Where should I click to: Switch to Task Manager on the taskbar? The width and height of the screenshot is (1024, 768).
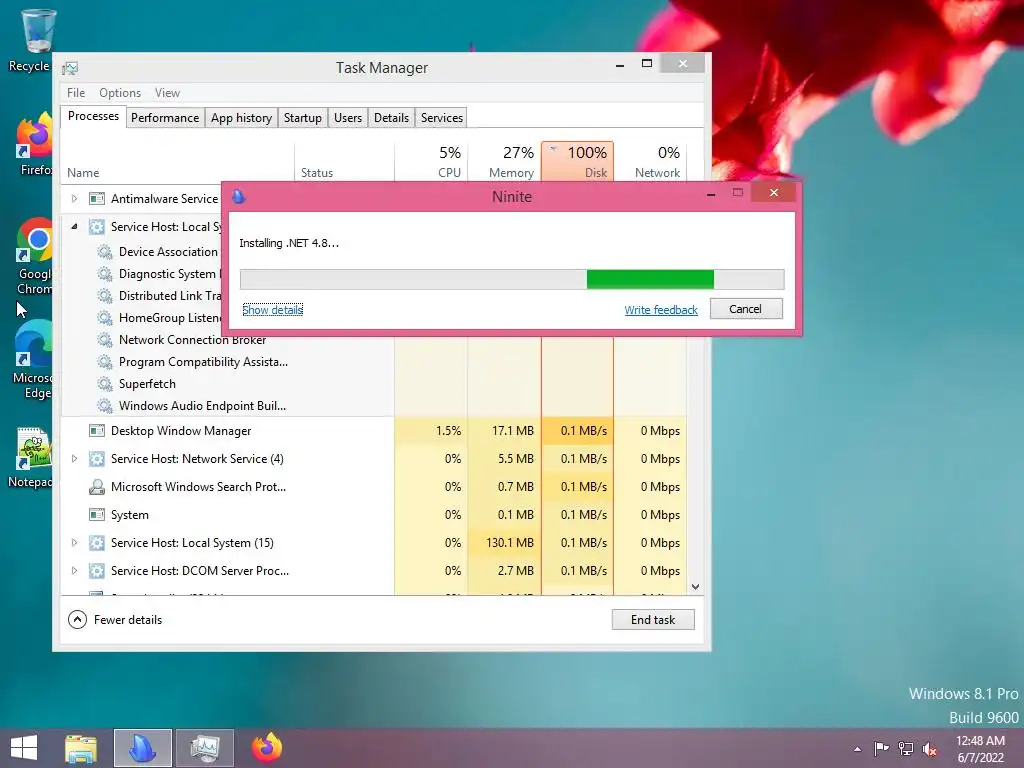tap(204, 748)
